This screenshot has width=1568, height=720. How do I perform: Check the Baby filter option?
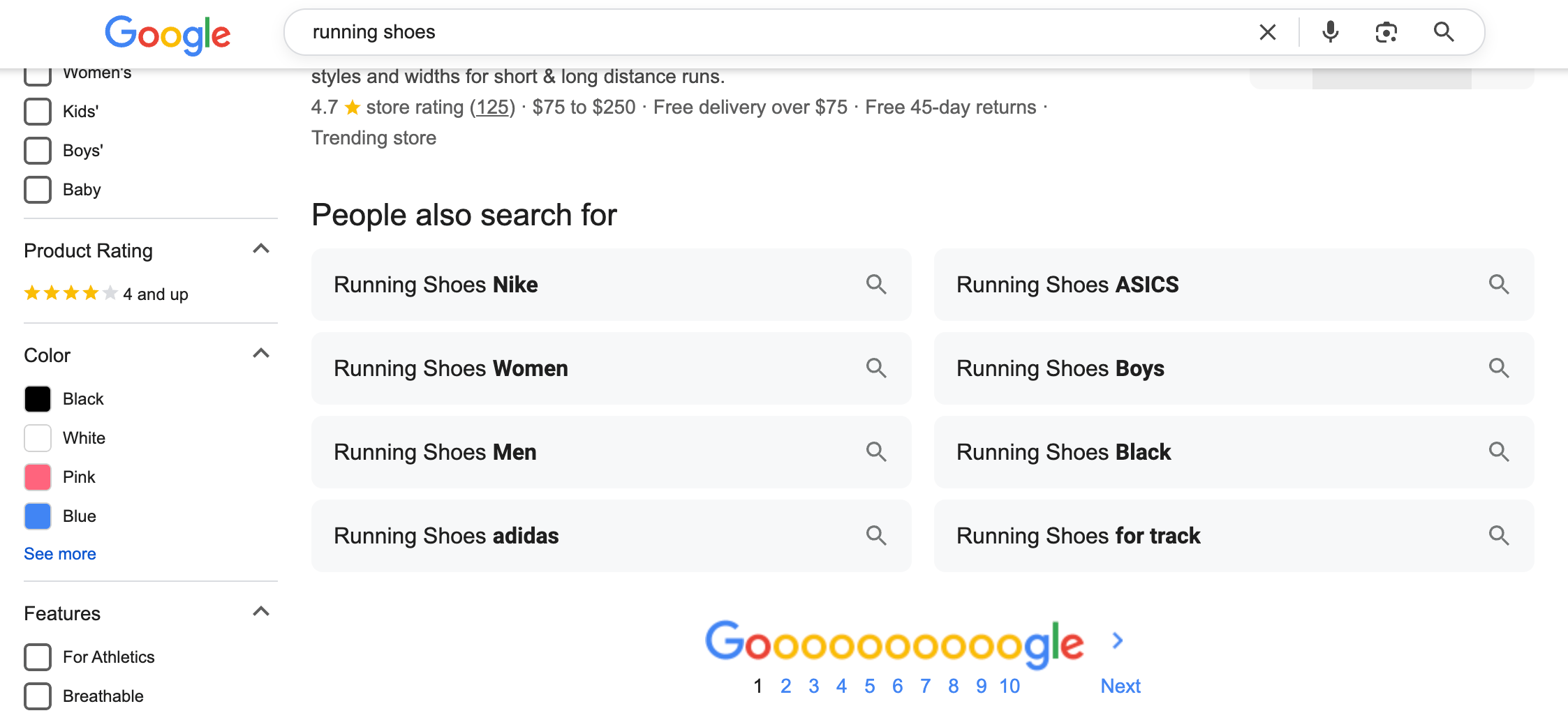tap(37, 190)
